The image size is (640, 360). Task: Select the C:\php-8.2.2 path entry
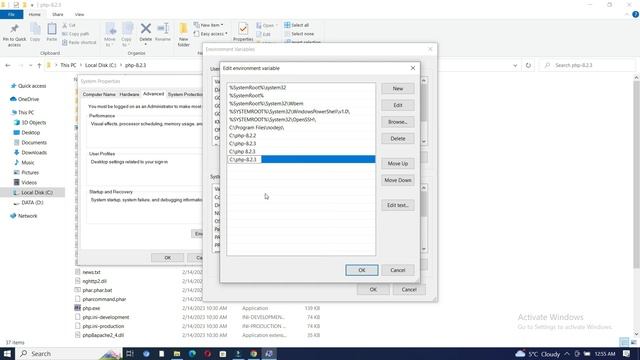[x=301, y=136]
